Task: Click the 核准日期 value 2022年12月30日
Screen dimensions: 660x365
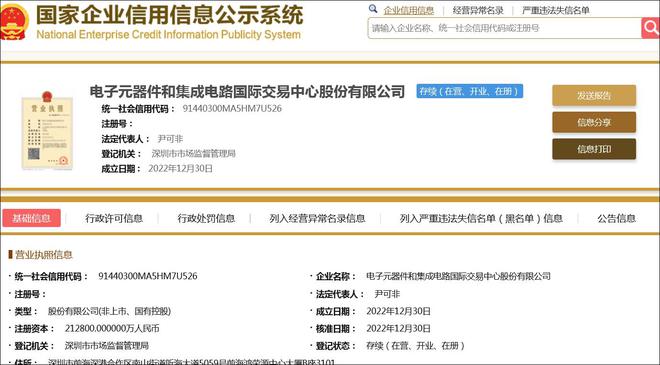Action: point(398,328)
